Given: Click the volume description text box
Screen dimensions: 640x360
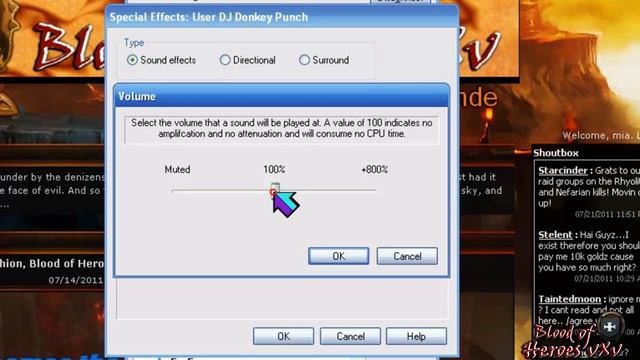Looking at the screenshot, I should pos(282,129).
